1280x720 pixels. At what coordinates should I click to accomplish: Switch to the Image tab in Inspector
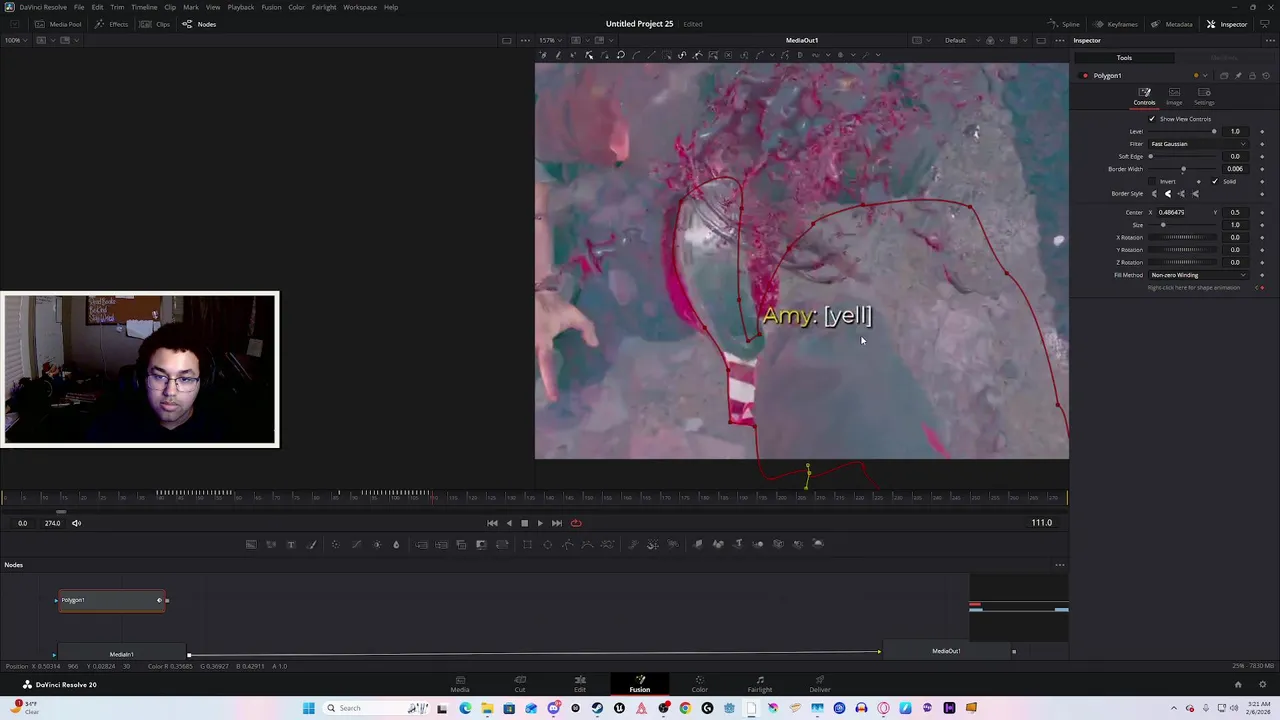pyautogui.click(x=1174, y=97)
